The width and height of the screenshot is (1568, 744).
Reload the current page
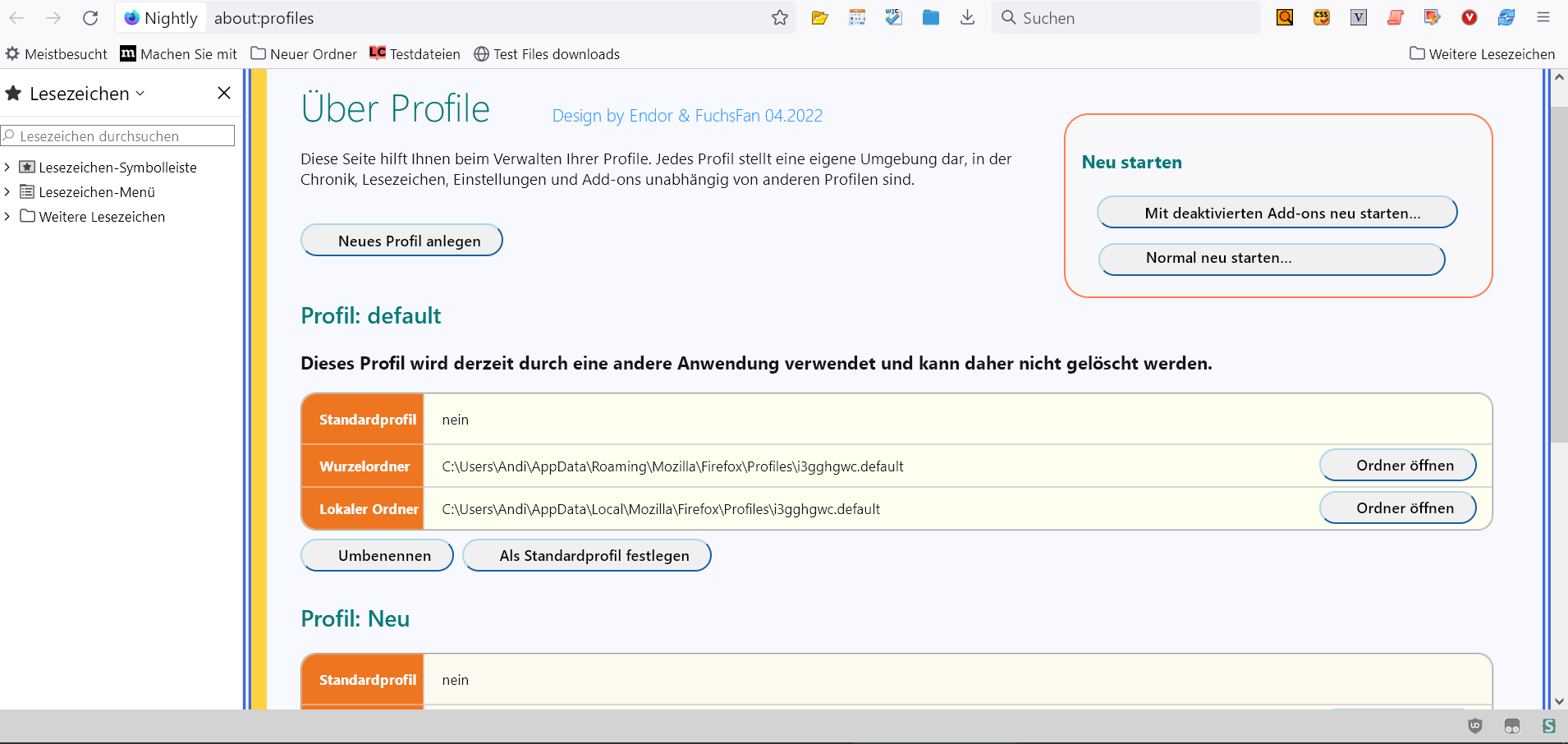pos(90,18)
